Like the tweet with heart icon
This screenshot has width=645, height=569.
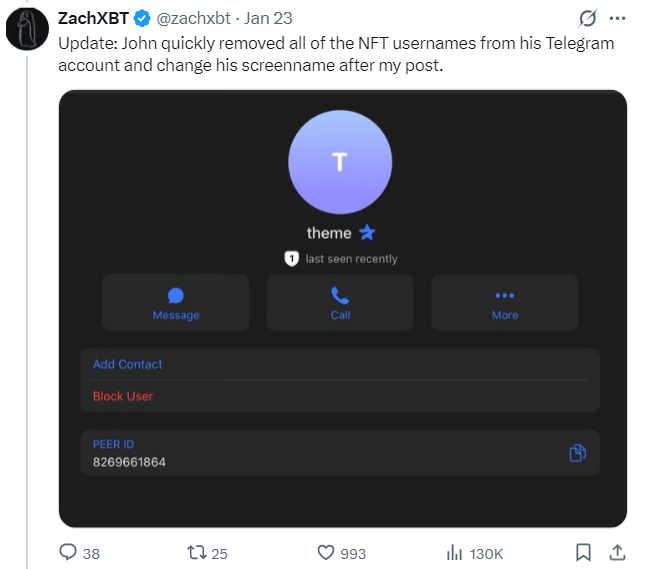[x=325, y=552]
